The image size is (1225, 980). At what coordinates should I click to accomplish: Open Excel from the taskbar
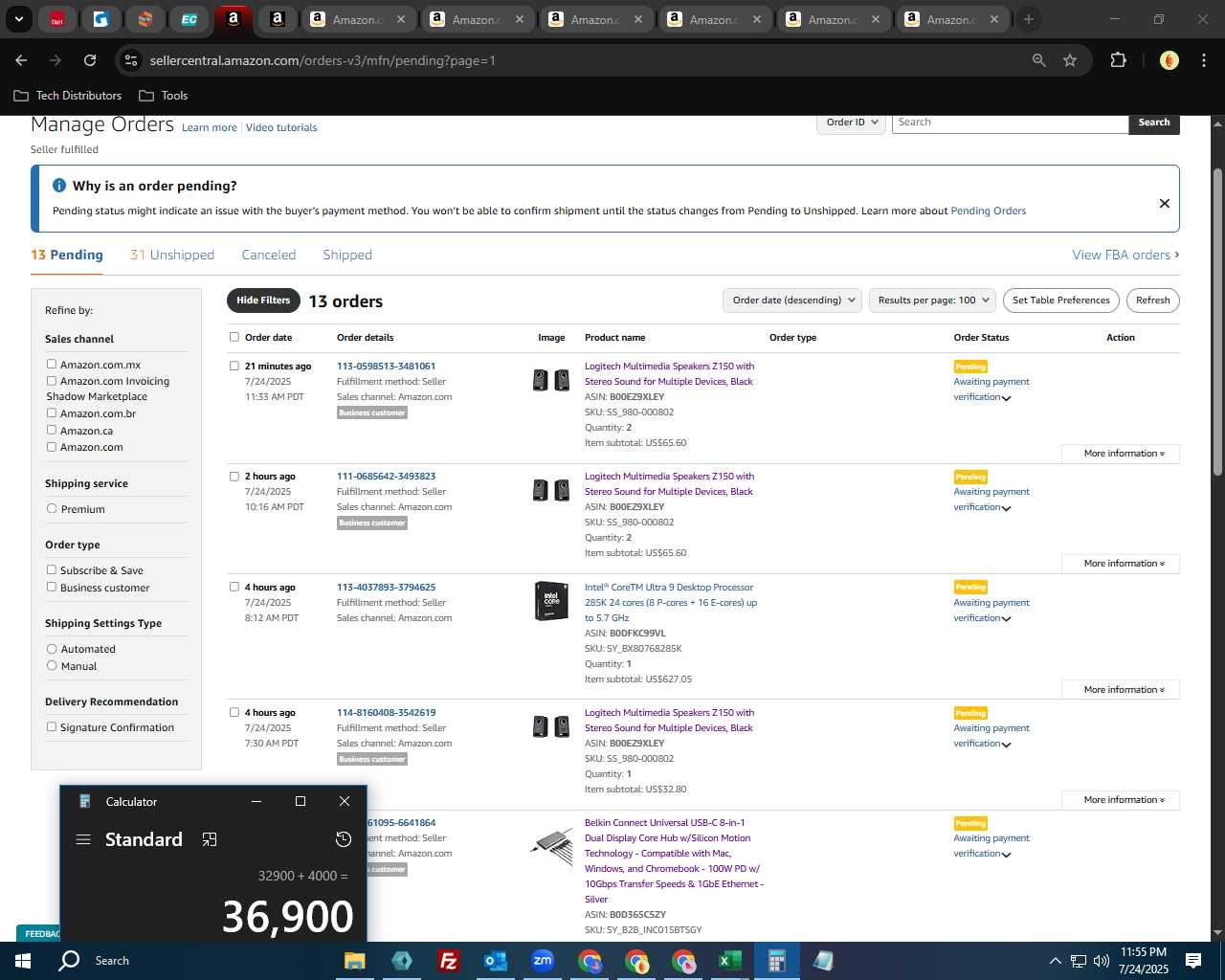point(729,961)
